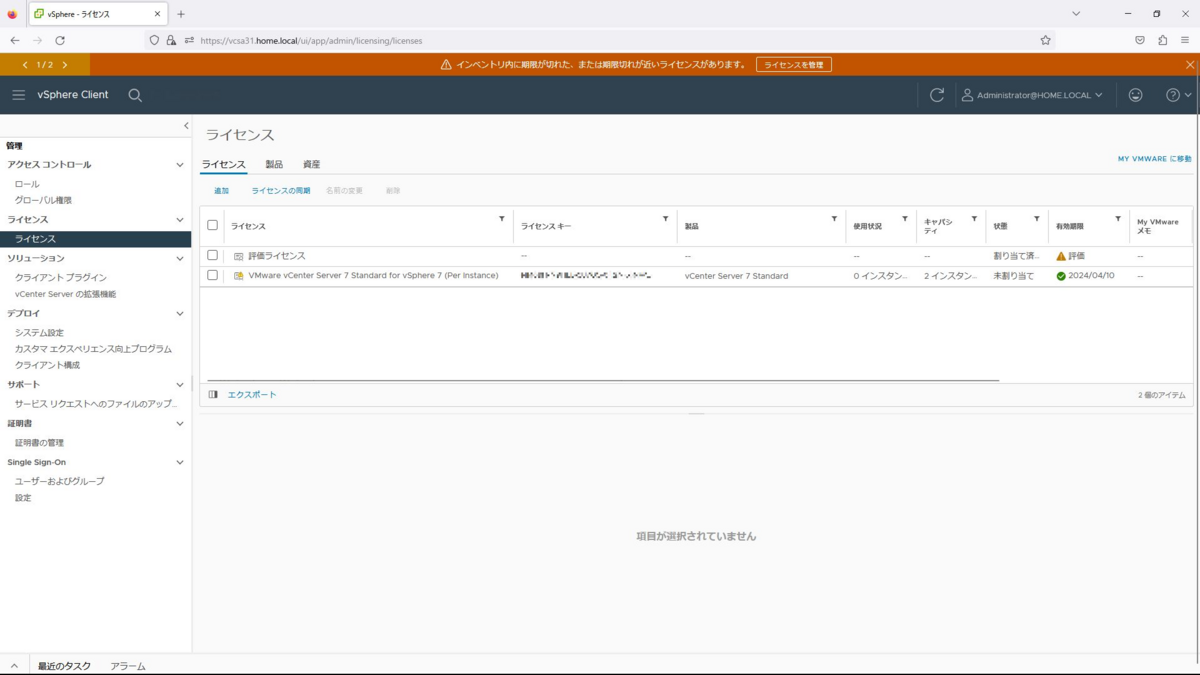1200x675 pixels.
Task: Collapse the ソリューション section
Action: coord(180,259)
